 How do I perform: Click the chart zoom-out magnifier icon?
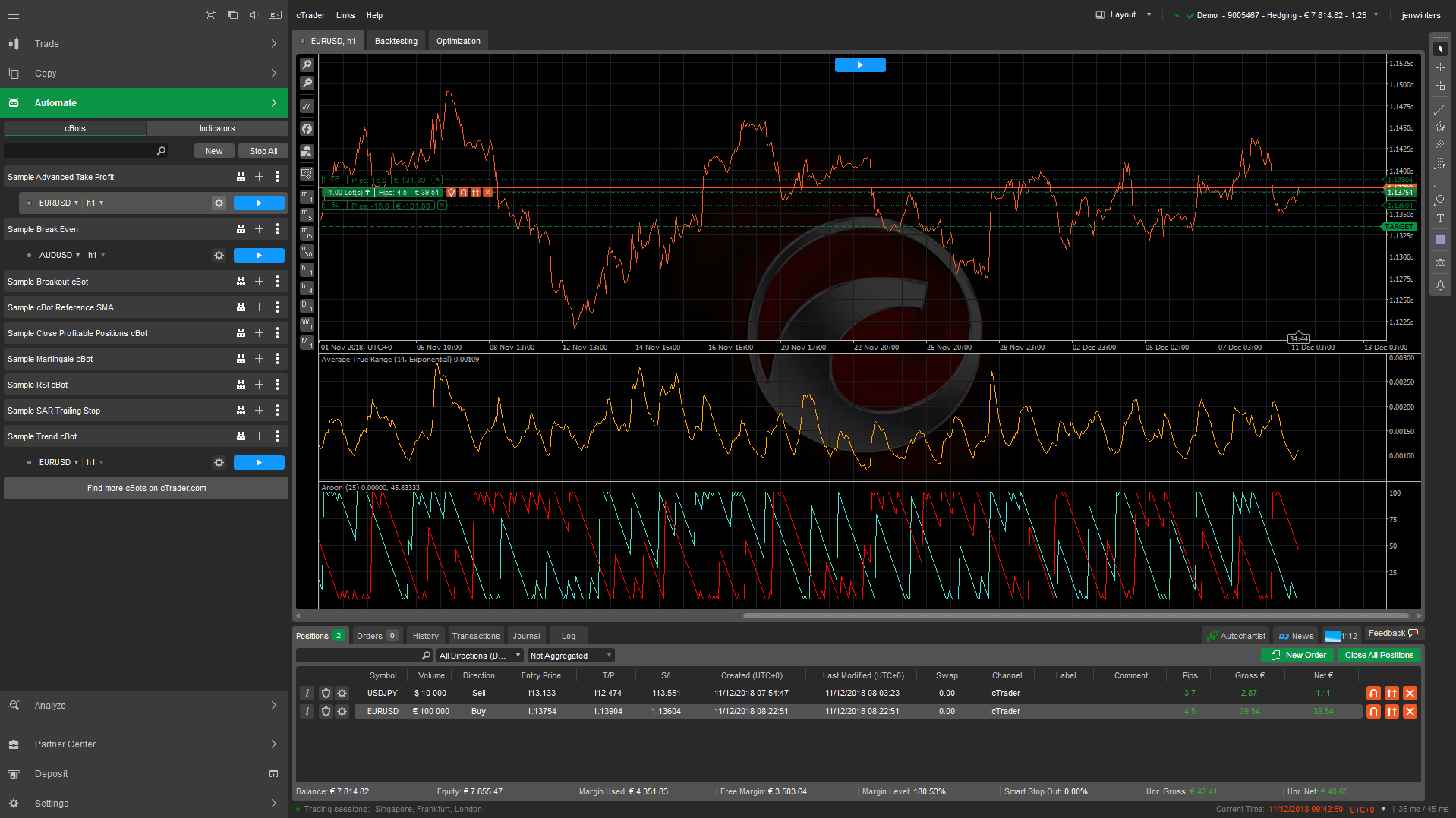[307, 83]
